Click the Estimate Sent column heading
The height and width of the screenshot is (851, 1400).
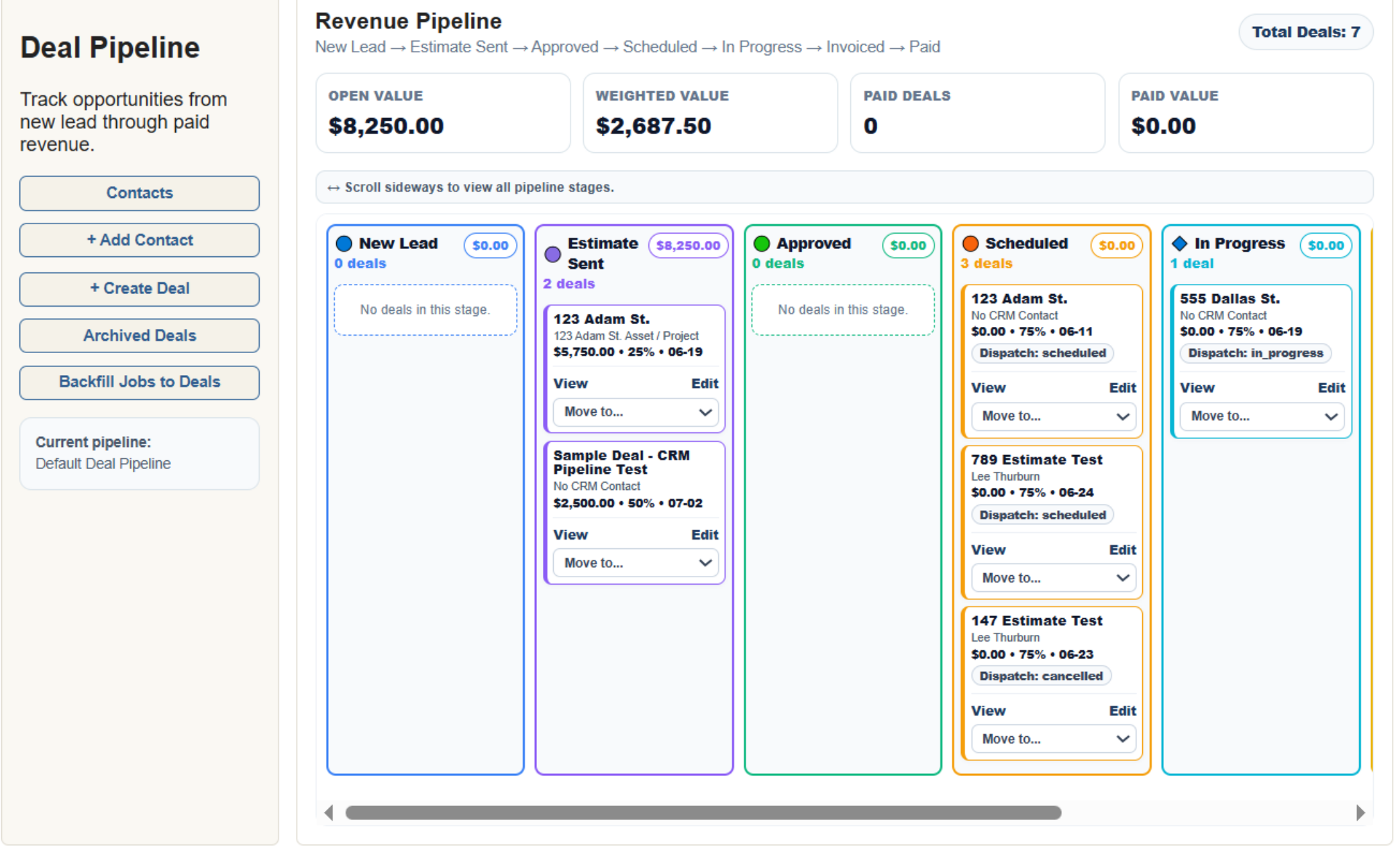603,254
